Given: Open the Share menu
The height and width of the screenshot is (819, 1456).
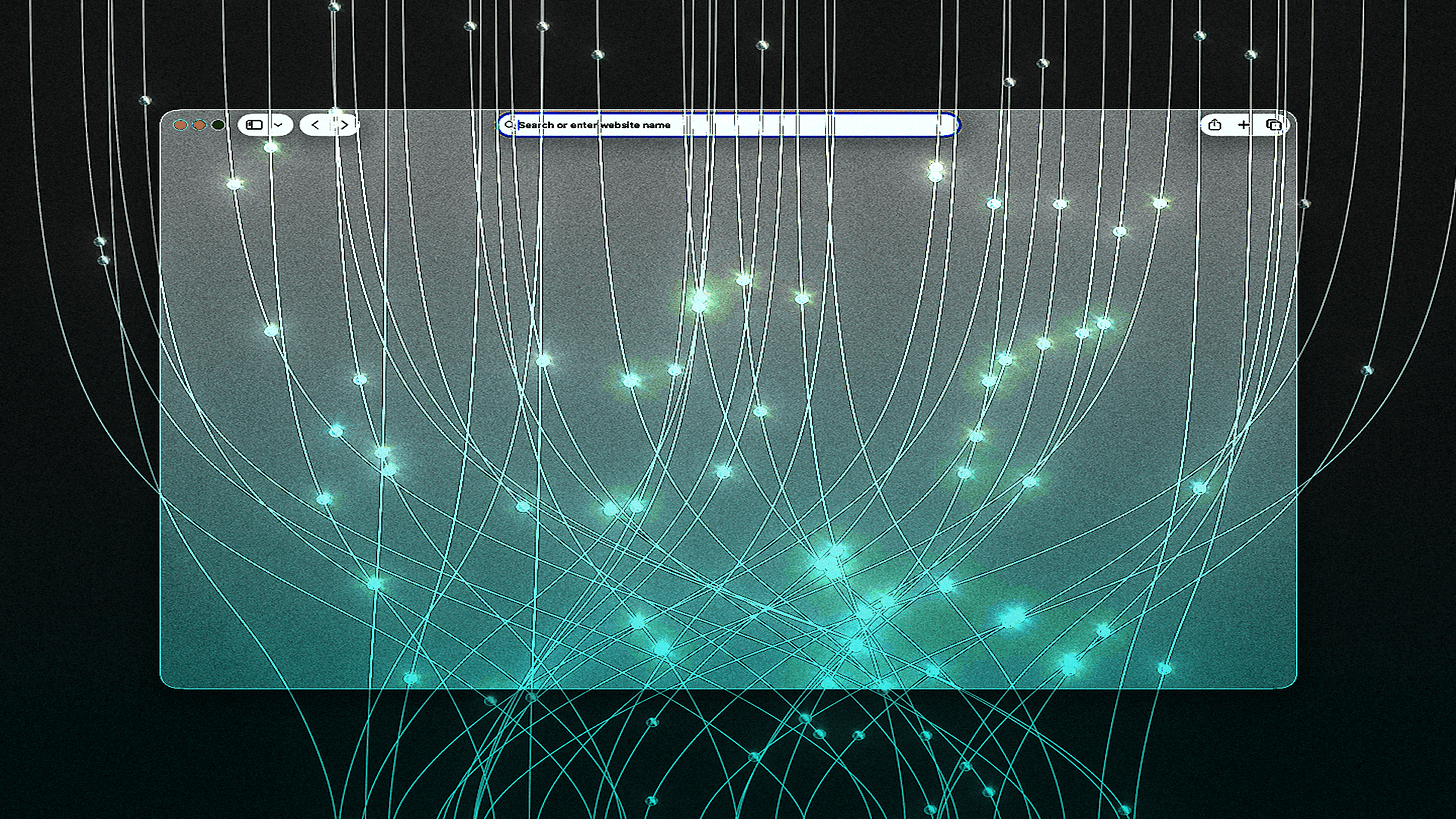Looking at the screenshot, I should point(1215,125).
